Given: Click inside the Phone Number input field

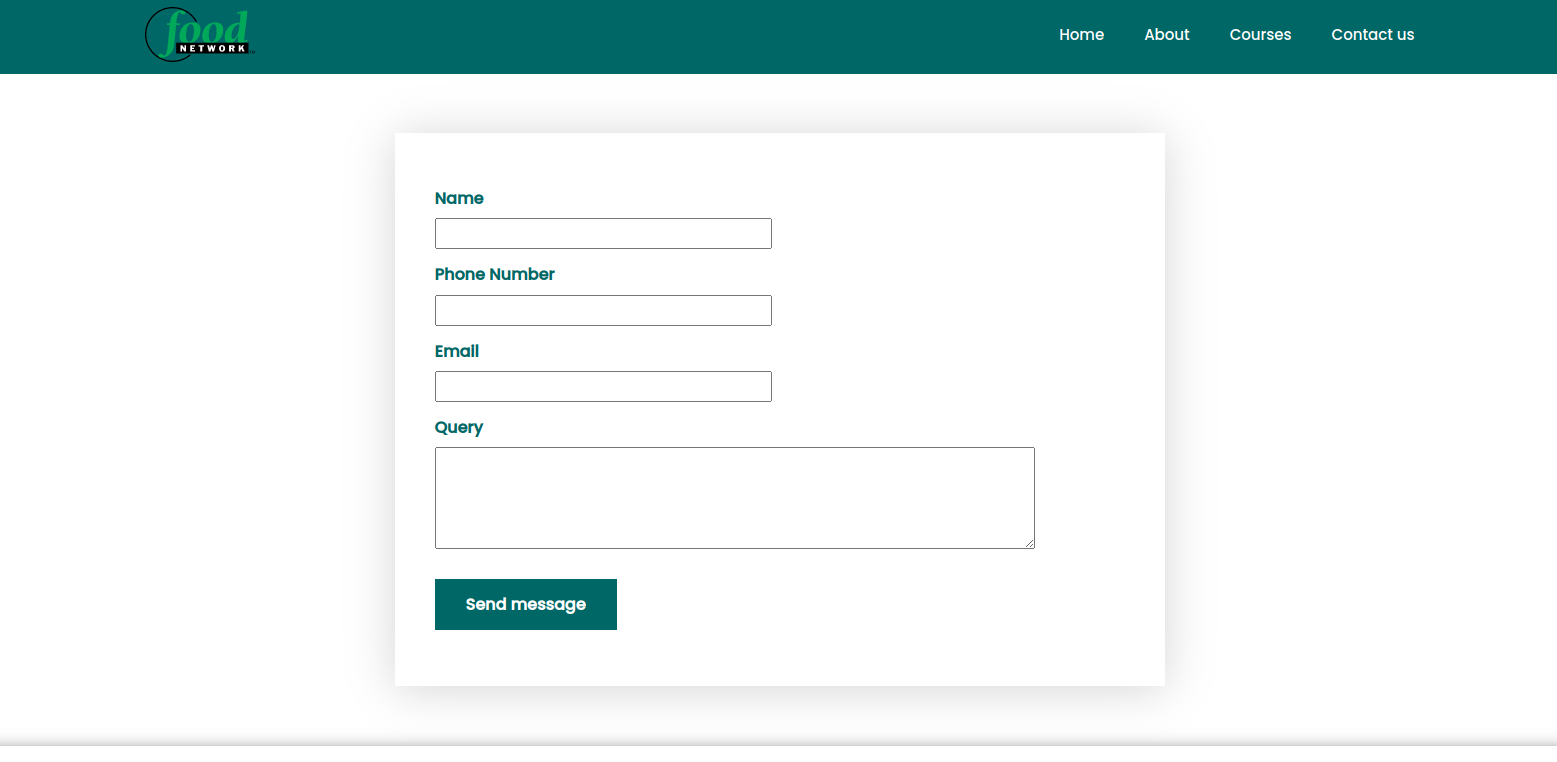Looking at the screenshot, I should [x=602, y=310].
